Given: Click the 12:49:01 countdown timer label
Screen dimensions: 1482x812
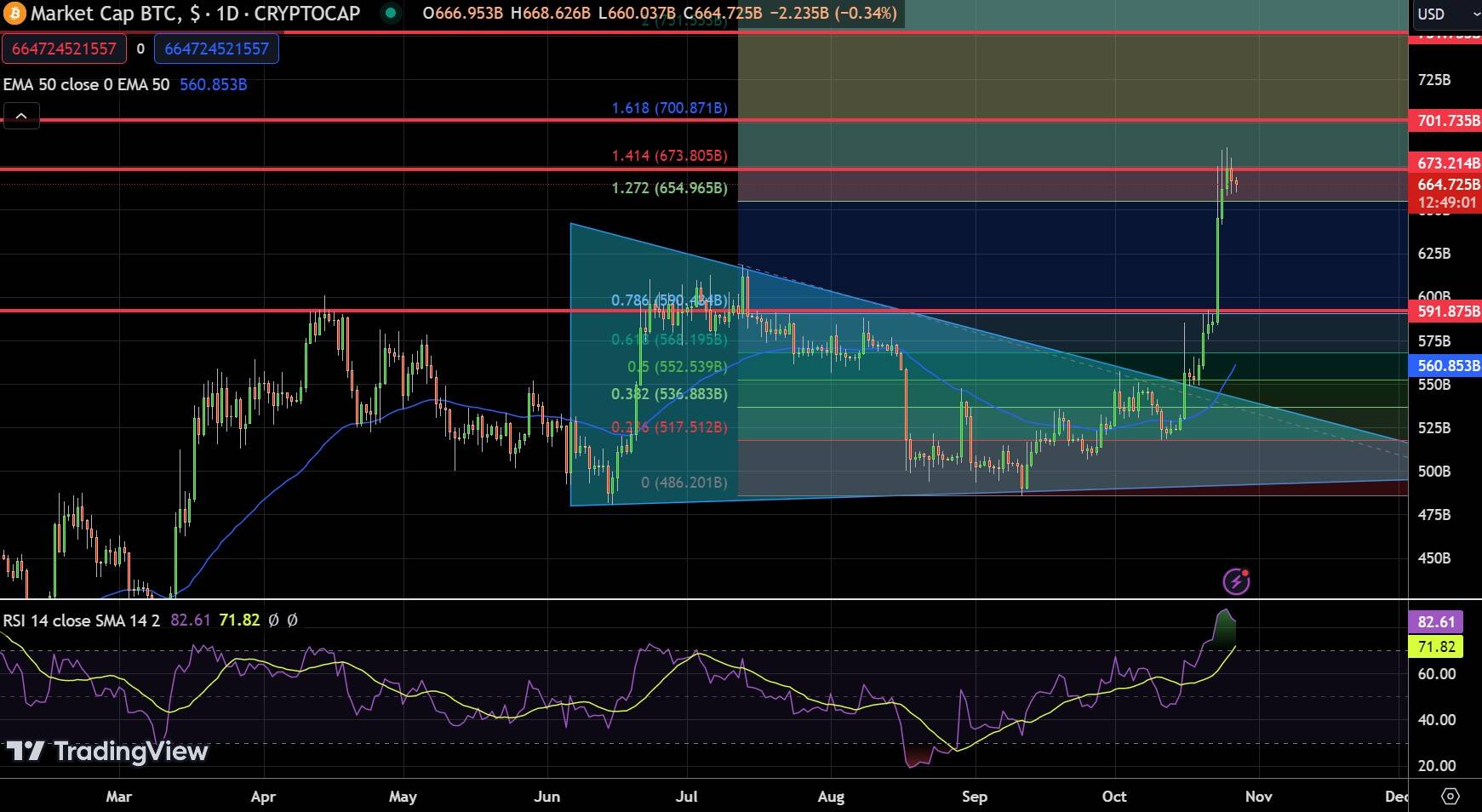Looking at the screenshot, I should [x=1445, y=203].
